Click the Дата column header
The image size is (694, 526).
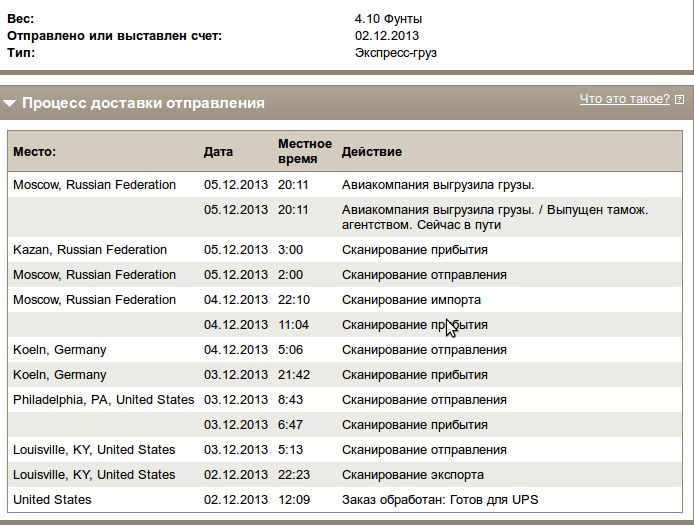pyautogui.click(x=218, y=152)
